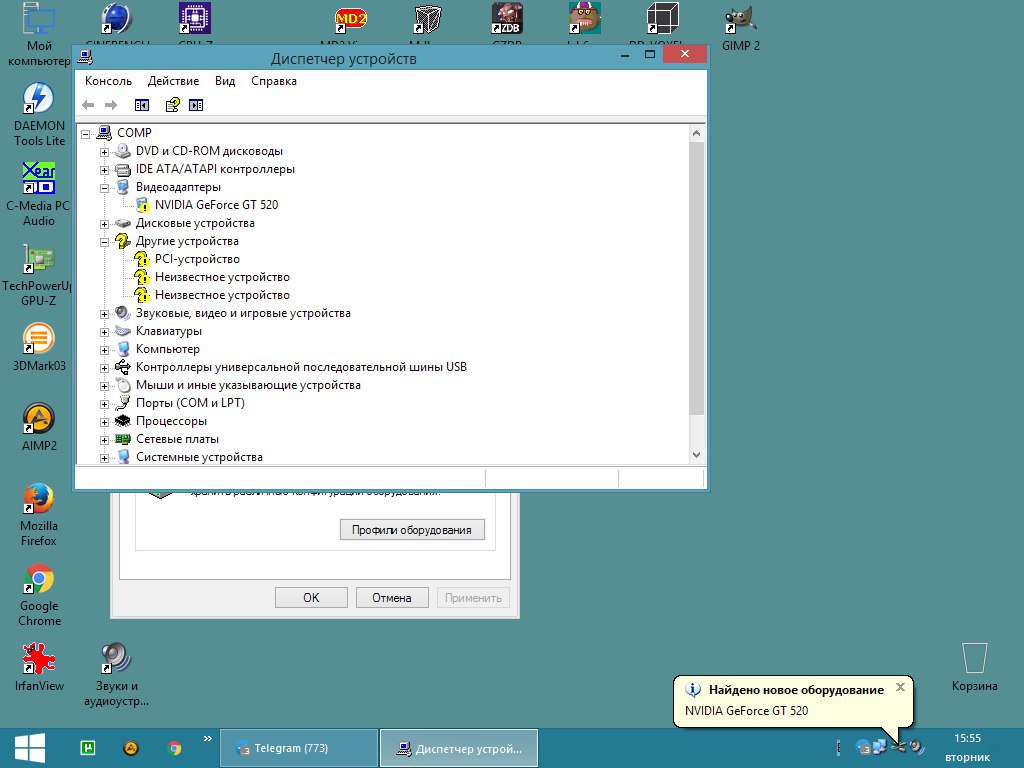
Task: Collapse the COMP root node
Action: tap(86, 134)
